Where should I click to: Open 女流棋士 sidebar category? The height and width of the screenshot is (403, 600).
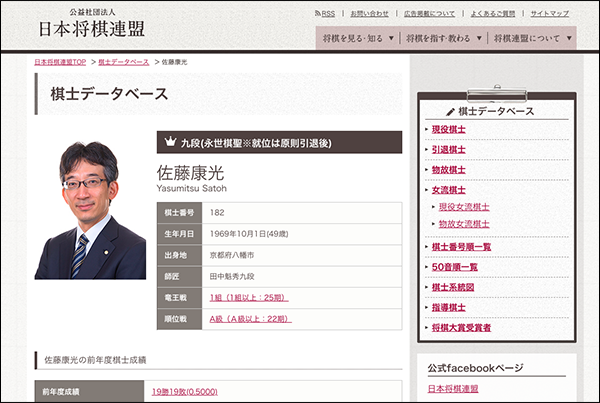[x=449, y=188]
